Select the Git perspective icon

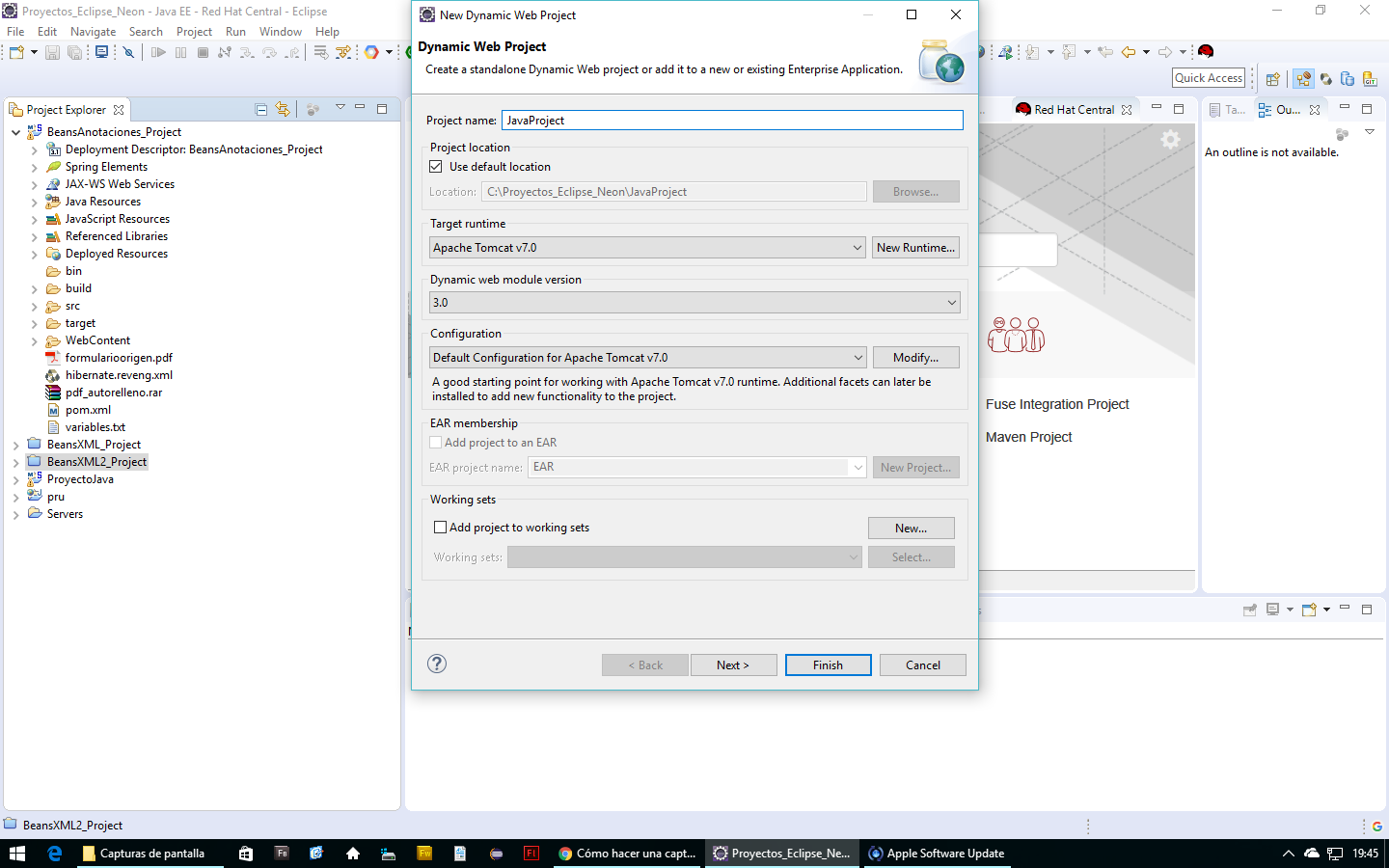click(1370, 79)
